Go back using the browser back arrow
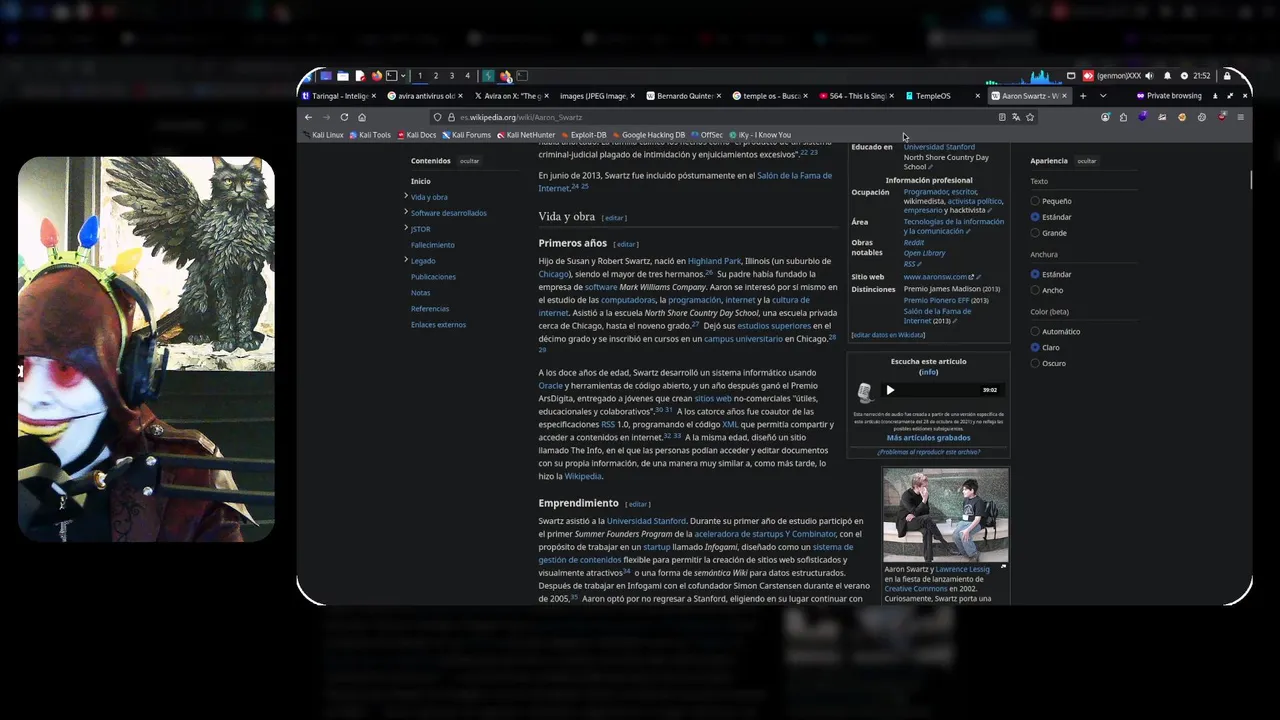 point(308,117)
